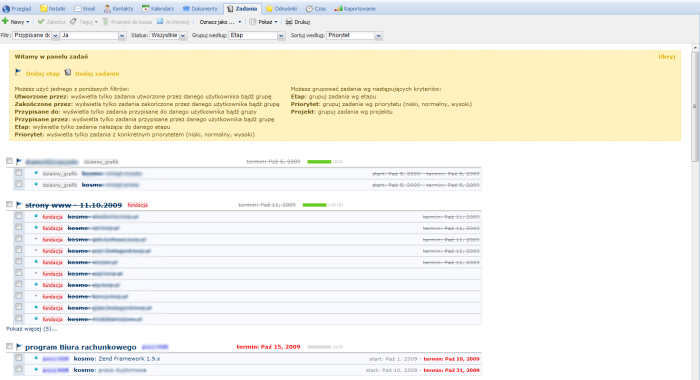Click the vertical scrollbar thumb

(x=695, y=107)
